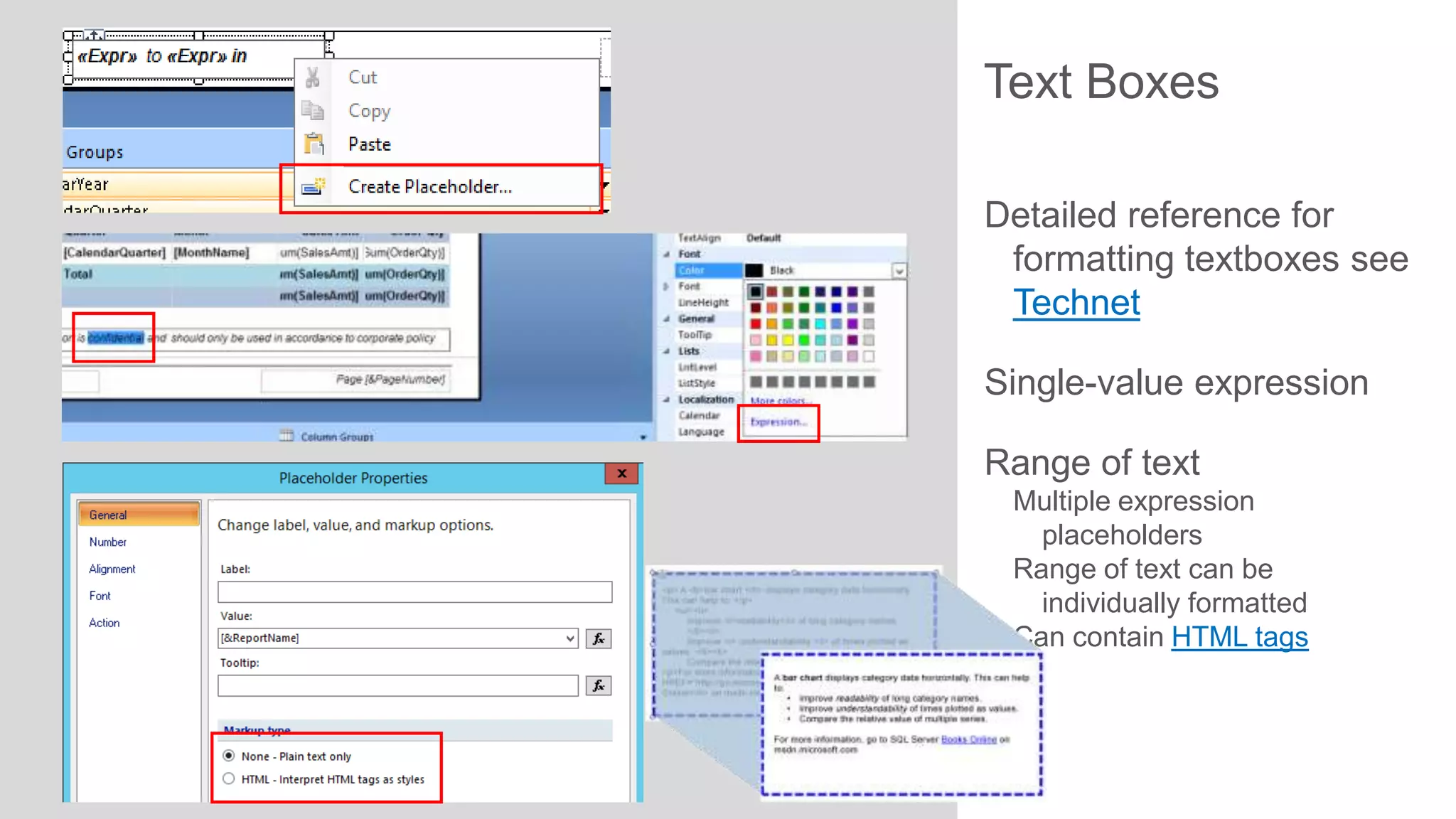The image size is (1456, 819).
Task: Select the Color property row
Action: point(708,270)
